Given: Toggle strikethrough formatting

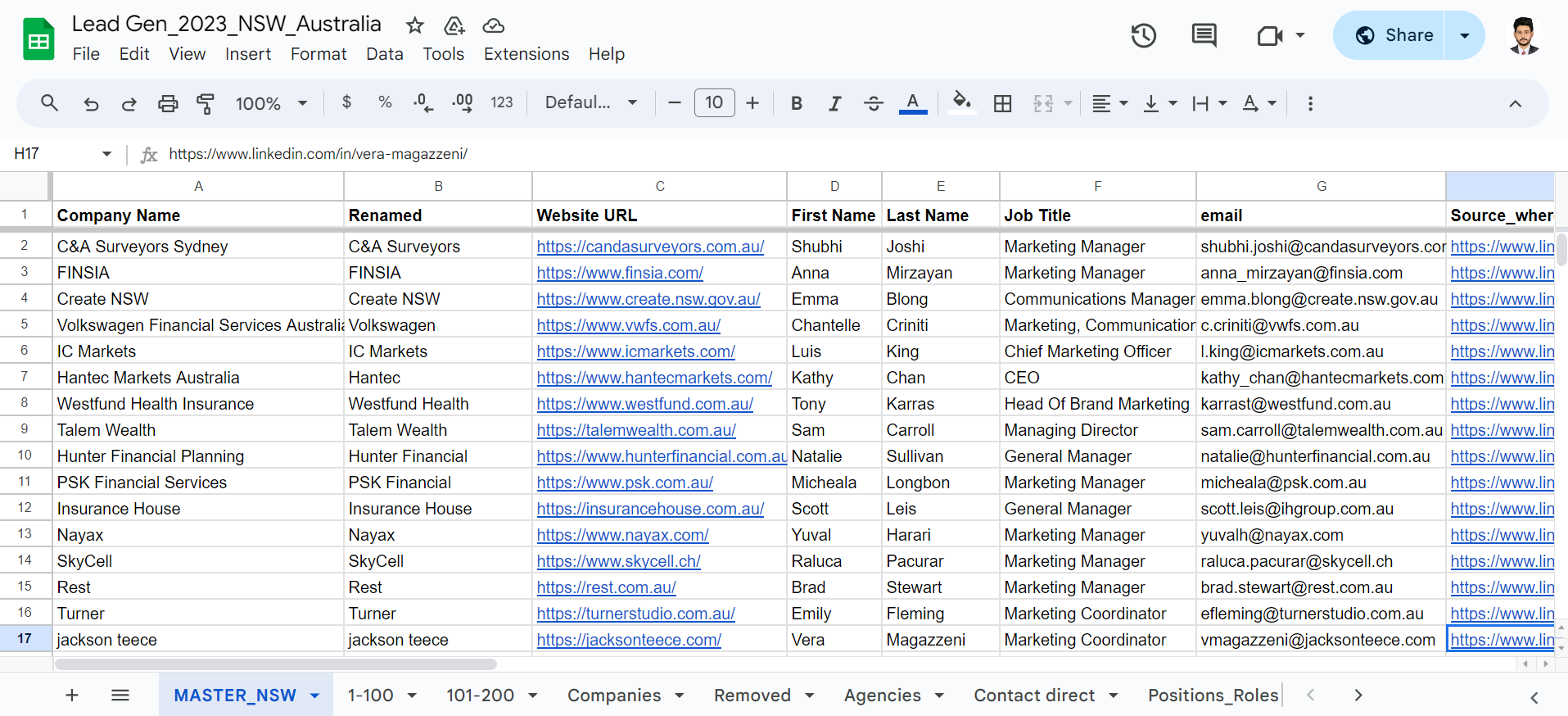Looking at the screenshot, I should [x=873, y=103].
